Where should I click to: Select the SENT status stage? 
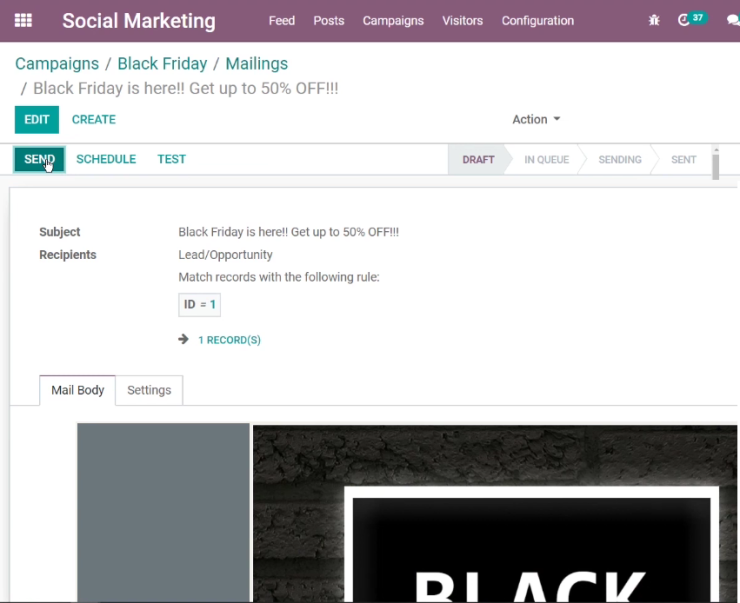(x=683, y=159)
